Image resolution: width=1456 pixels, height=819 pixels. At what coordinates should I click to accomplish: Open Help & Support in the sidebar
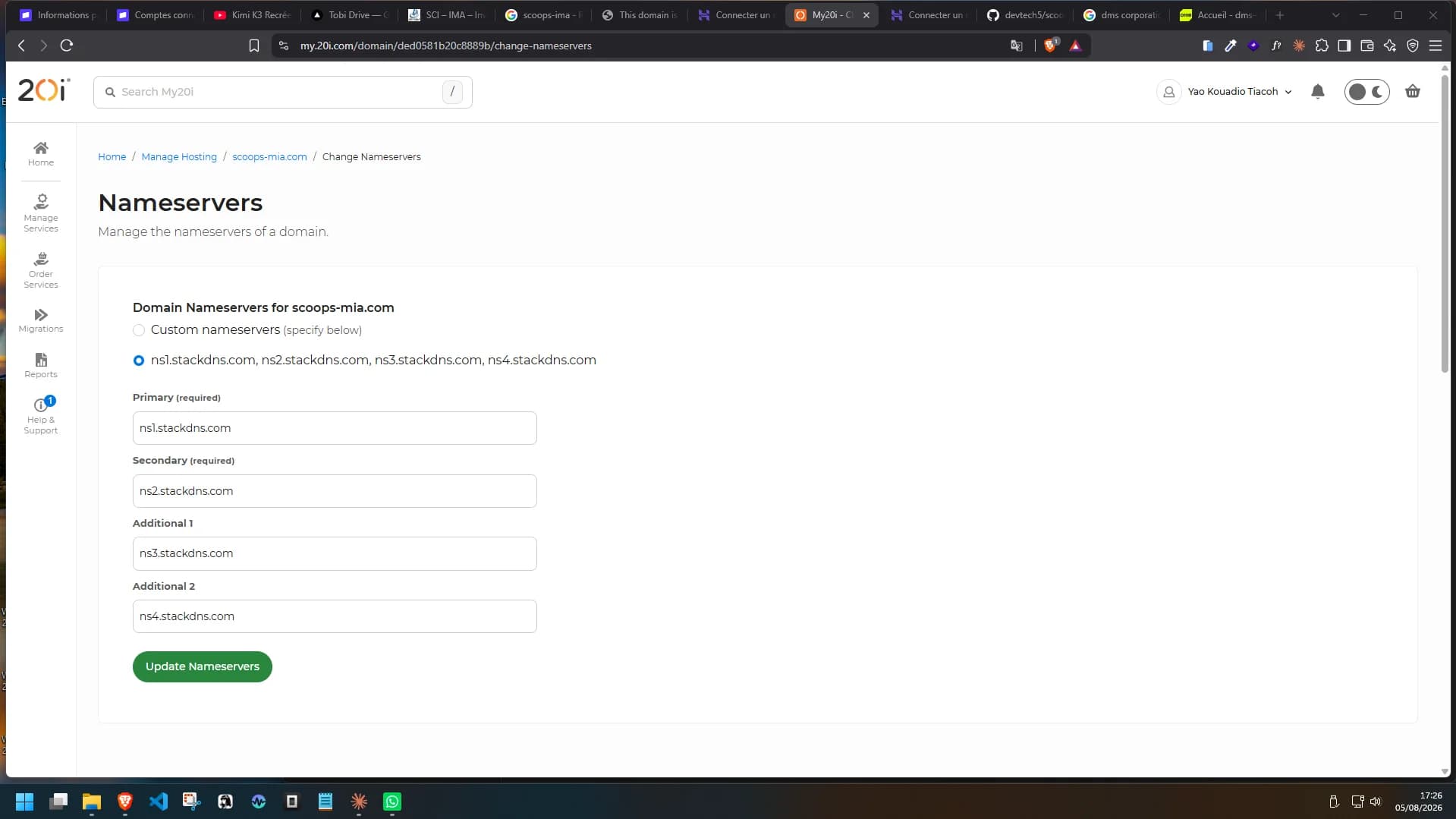click(x=41, y=416)
